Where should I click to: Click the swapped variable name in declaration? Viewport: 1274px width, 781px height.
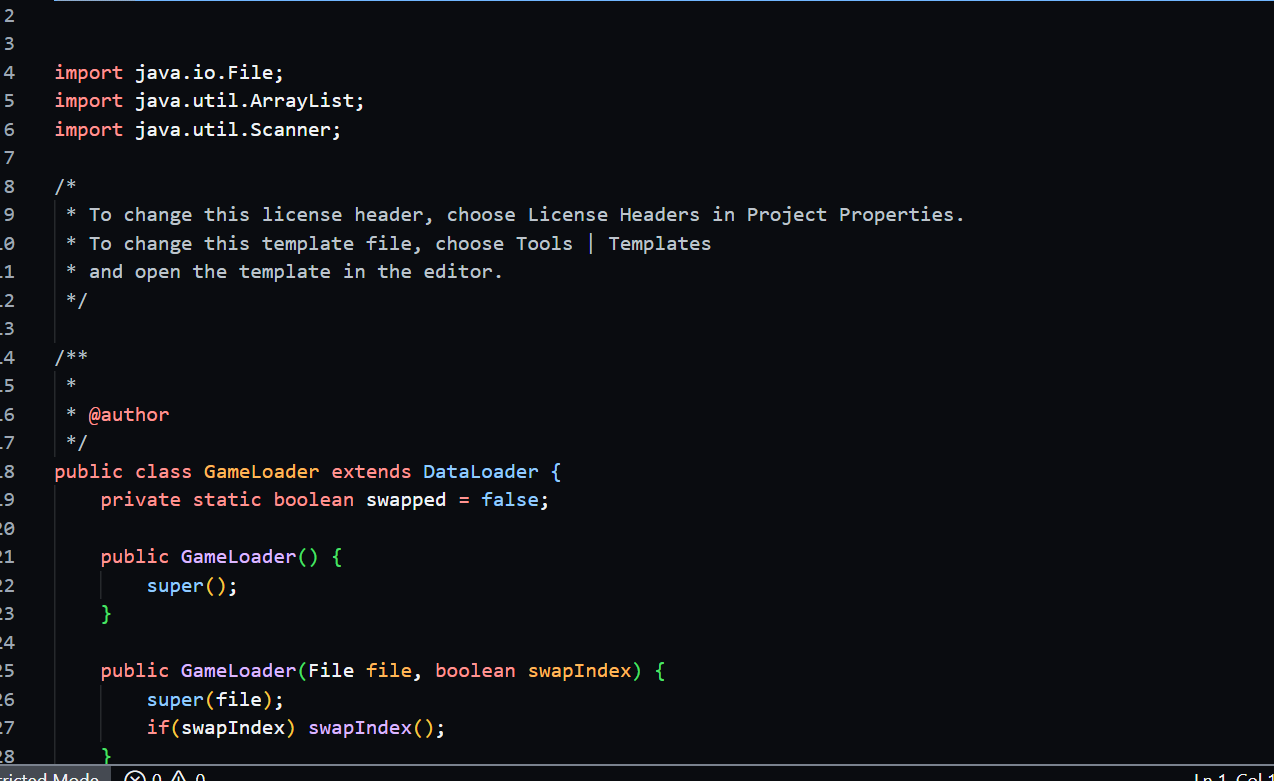[x=405, y=499]
